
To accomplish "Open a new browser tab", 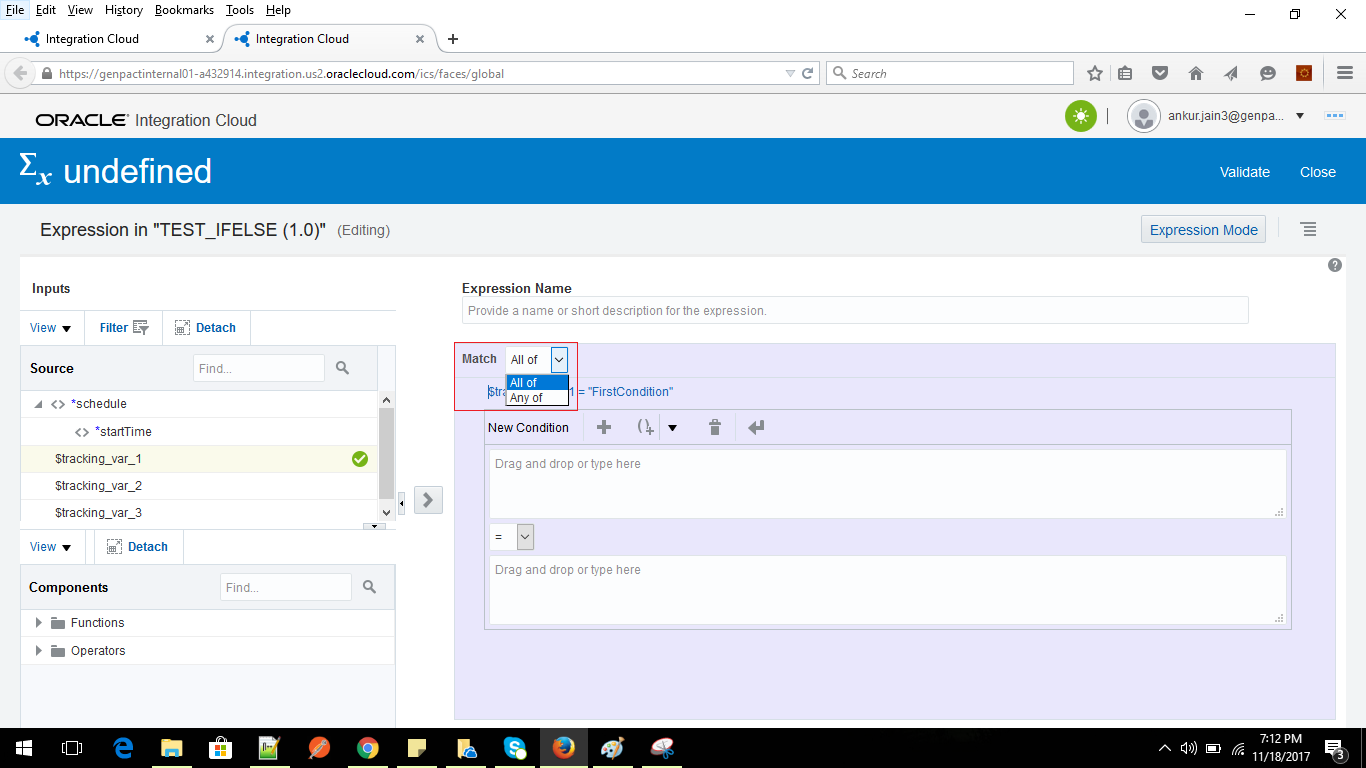I will pos(453,39).
